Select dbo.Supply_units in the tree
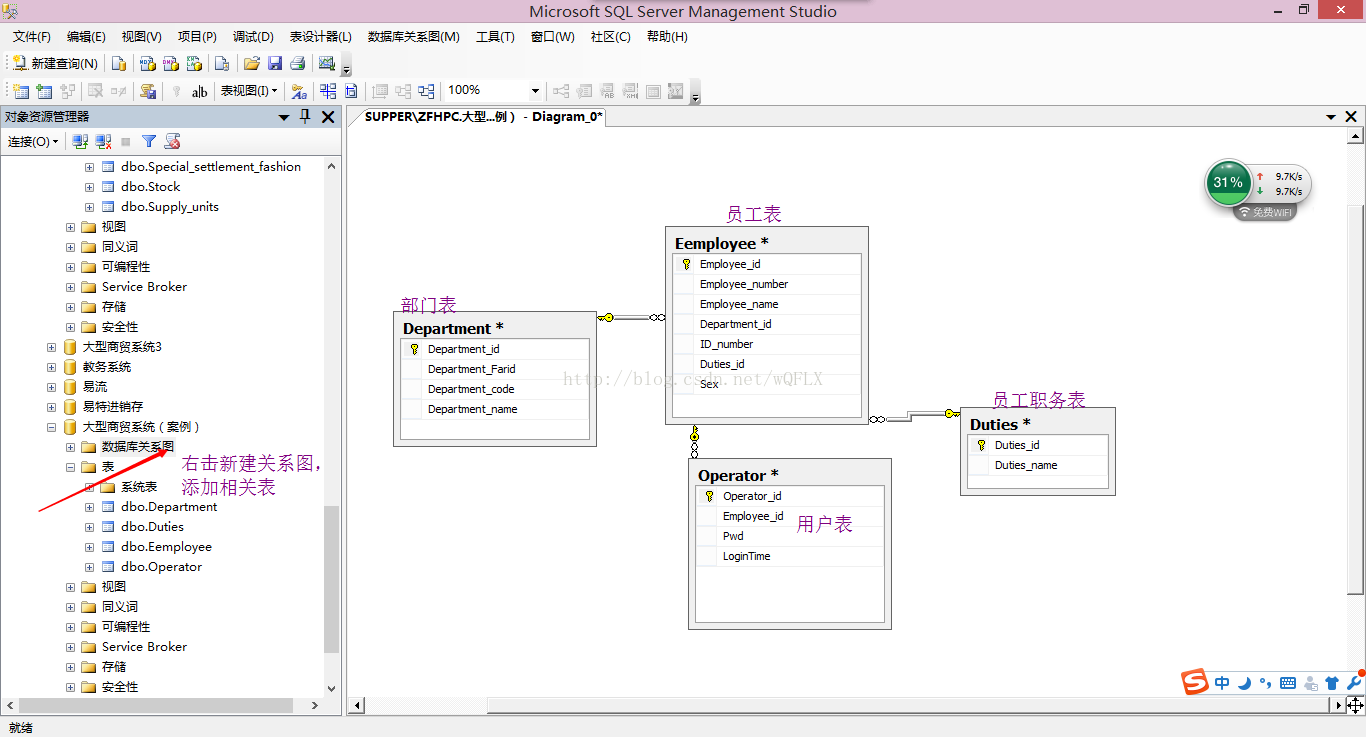This screenshot has width=1366, height=737. (x=169, y=207)
